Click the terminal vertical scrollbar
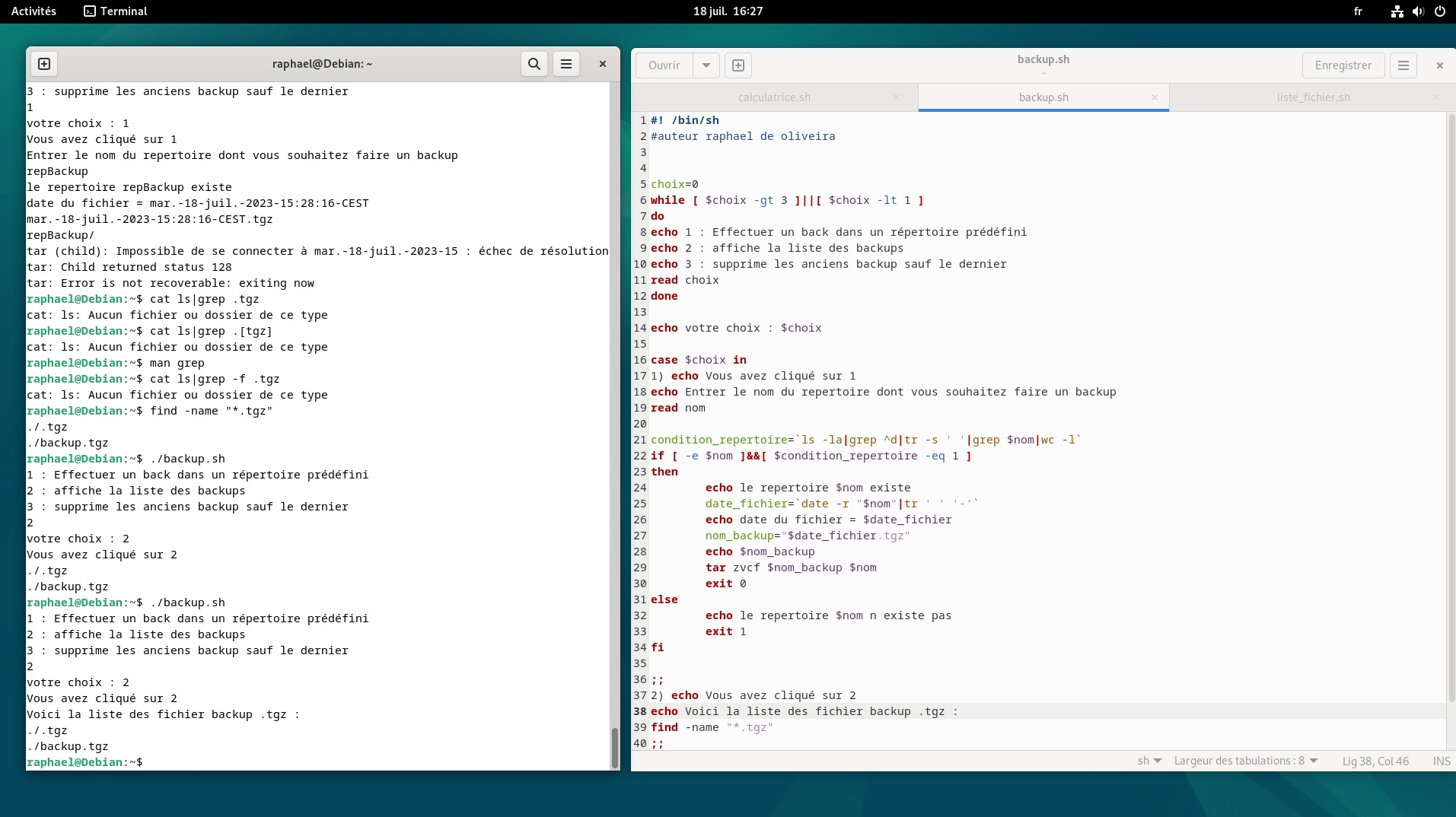The height and width of the screenshot is (817, 1456). click(614, 747)
